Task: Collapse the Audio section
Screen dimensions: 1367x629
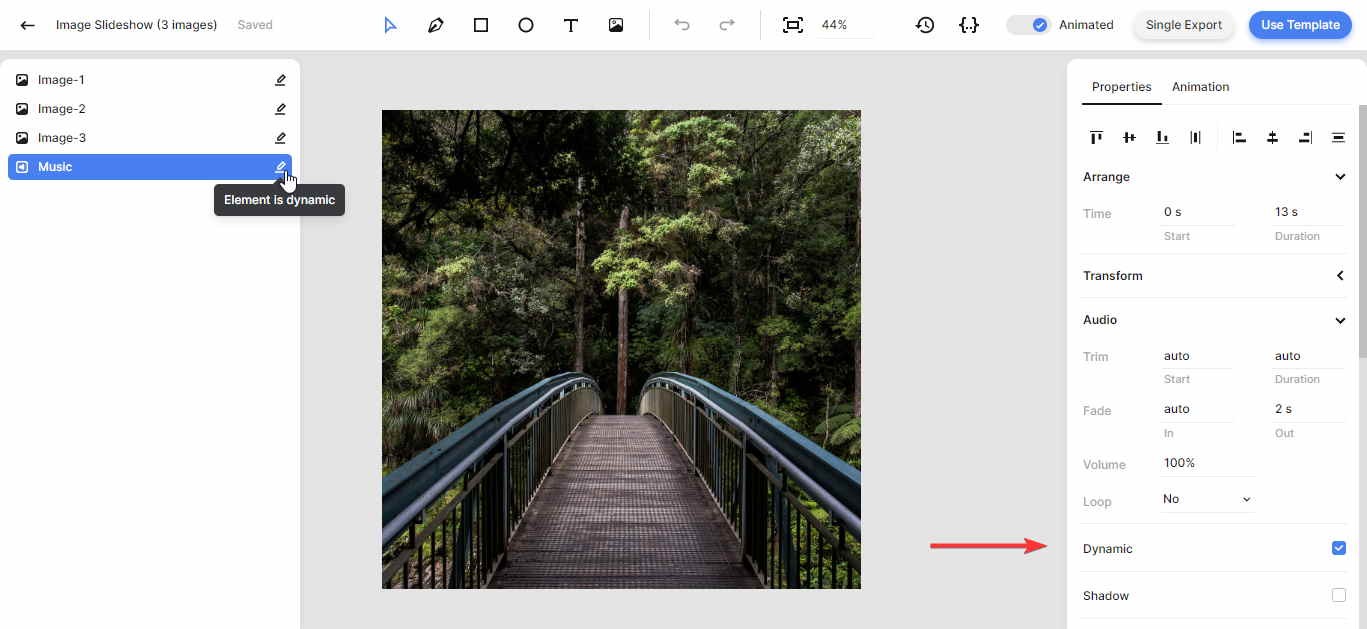Action: pos(1340,319)
